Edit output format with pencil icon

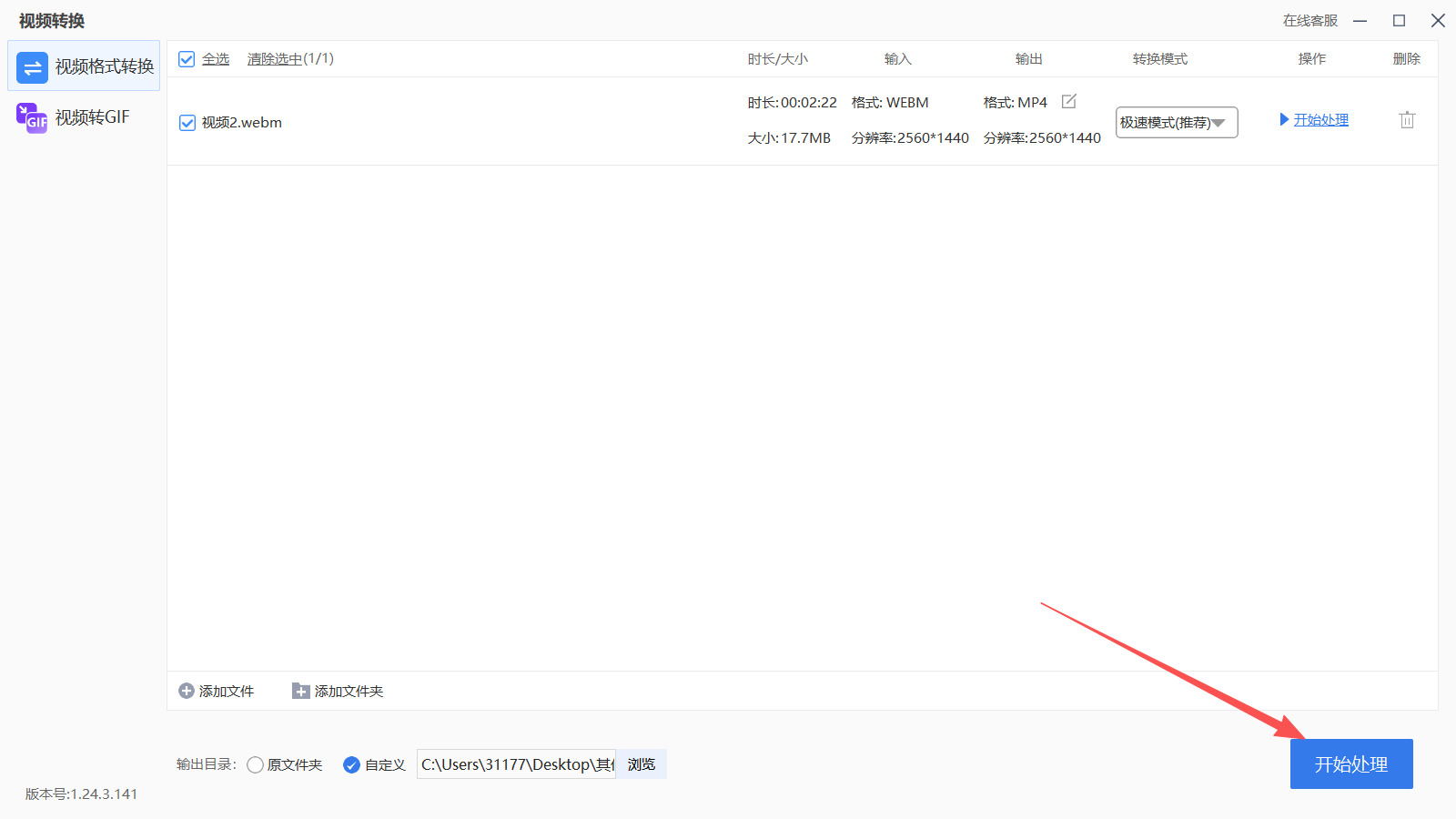(1069, 102)
